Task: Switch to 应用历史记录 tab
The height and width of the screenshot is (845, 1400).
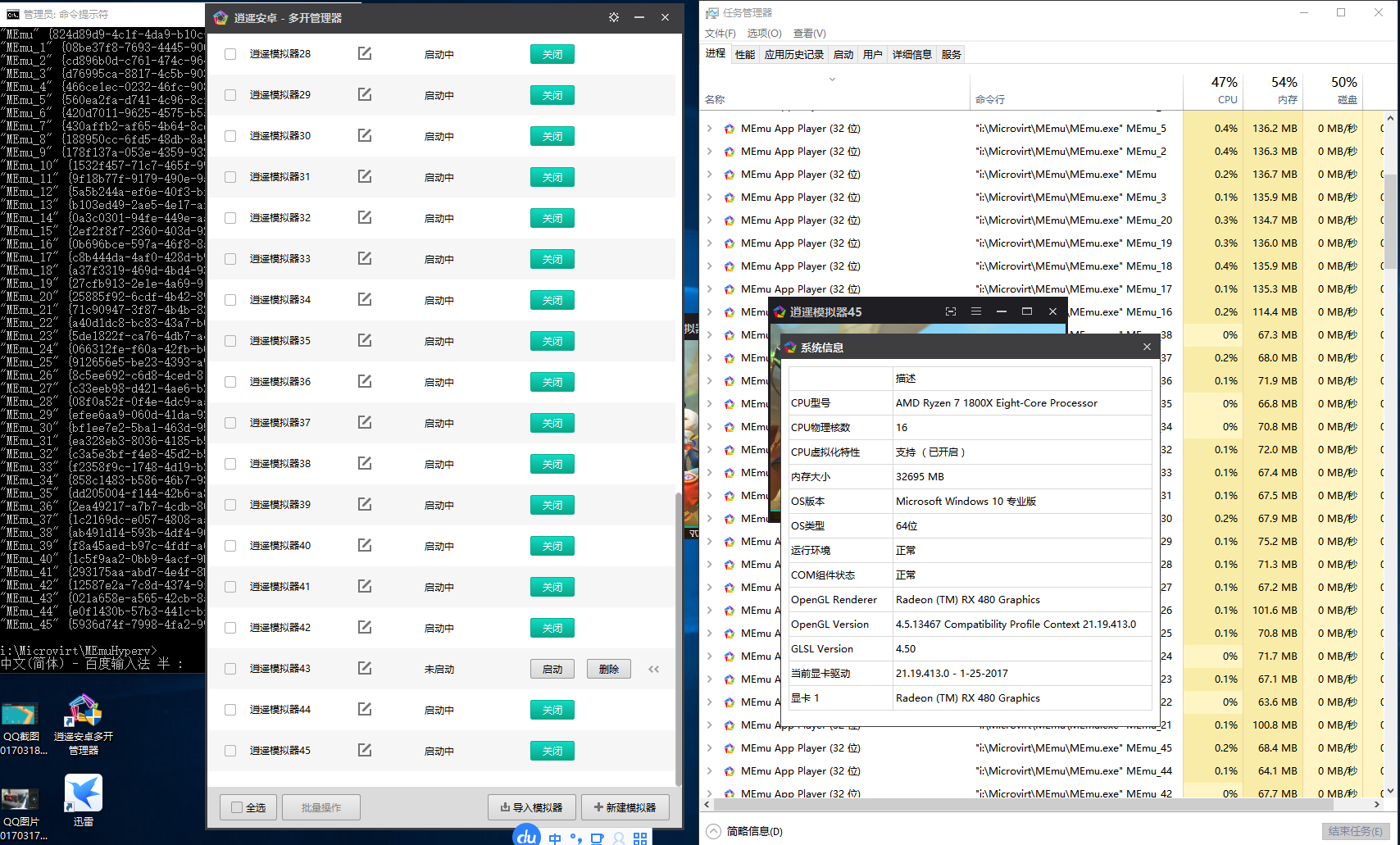Action: (x=794, y=54)
